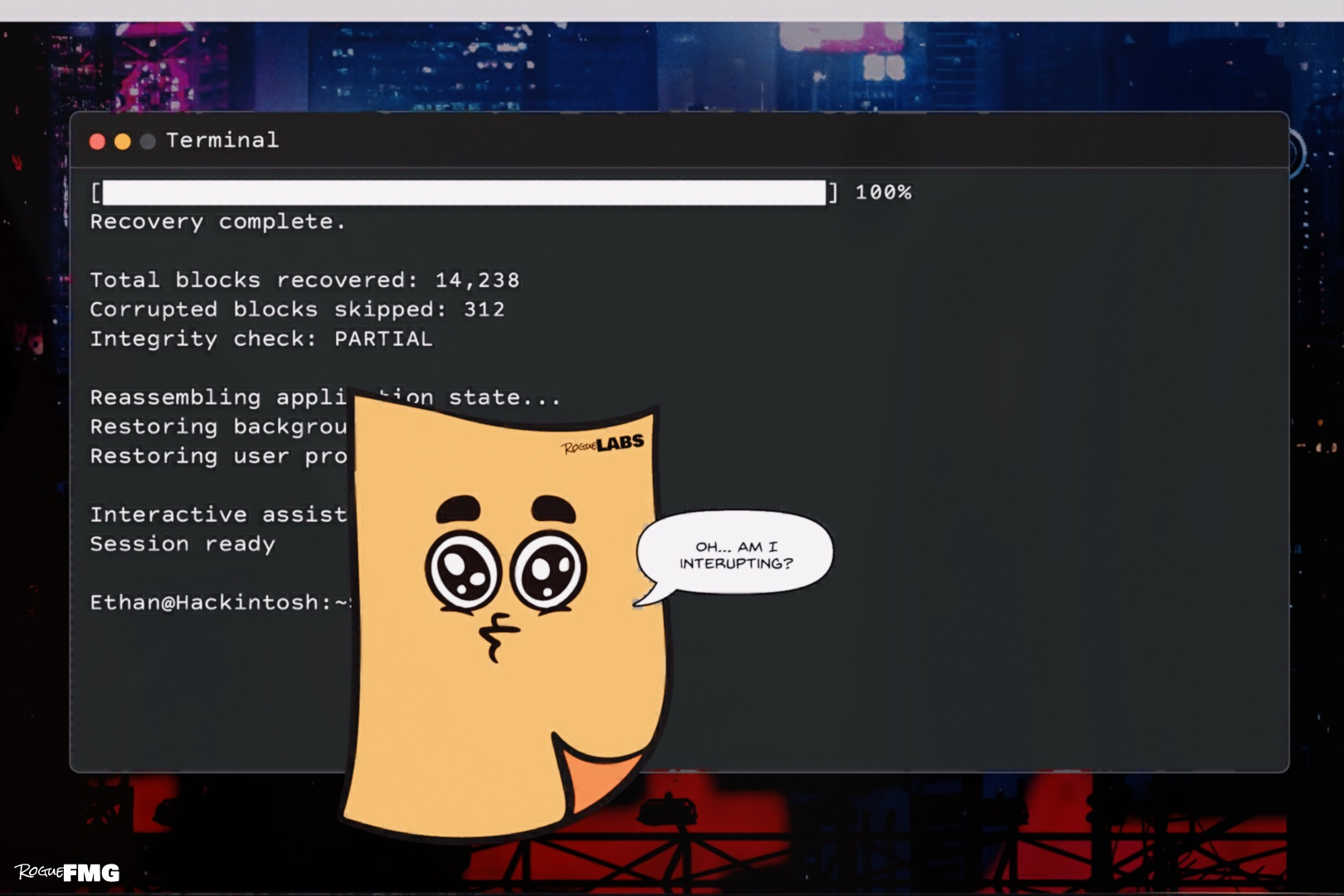The height and width of the screenshot is (896, 1344).
Task: Click the 'Integrity check: PARTIAL' line
Action: point(261,339)
